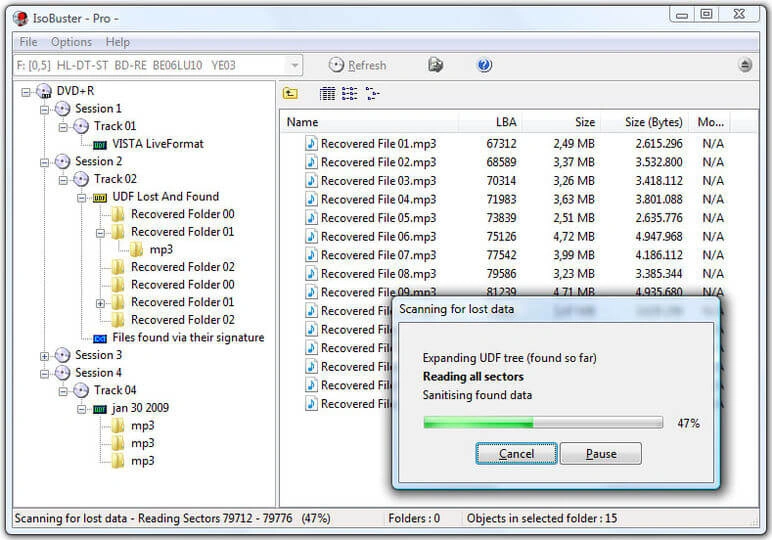Screen dimensions: 772x540
Task: Select Session 1 in tree
Action: pyautogui.click(x=98, y=108)
